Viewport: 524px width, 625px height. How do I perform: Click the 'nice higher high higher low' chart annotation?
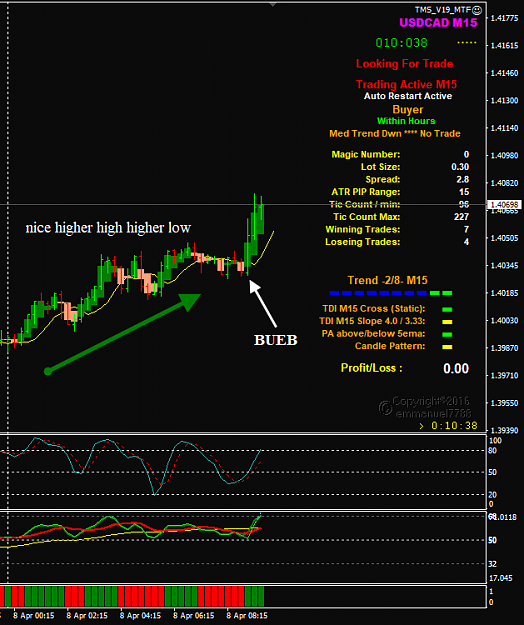click(108, 228)
